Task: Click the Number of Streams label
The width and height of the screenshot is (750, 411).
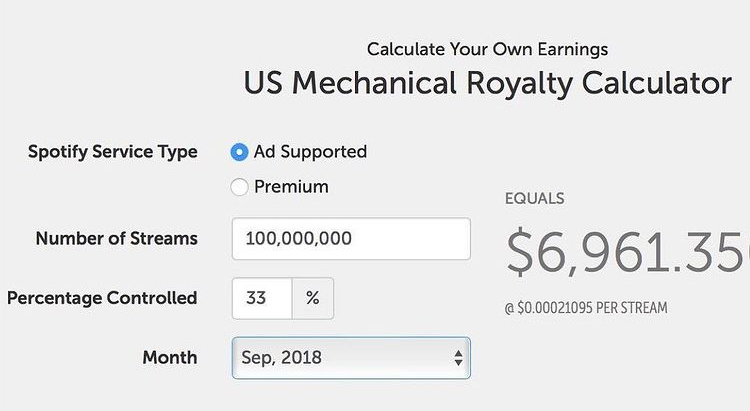Action: [116, 239]
